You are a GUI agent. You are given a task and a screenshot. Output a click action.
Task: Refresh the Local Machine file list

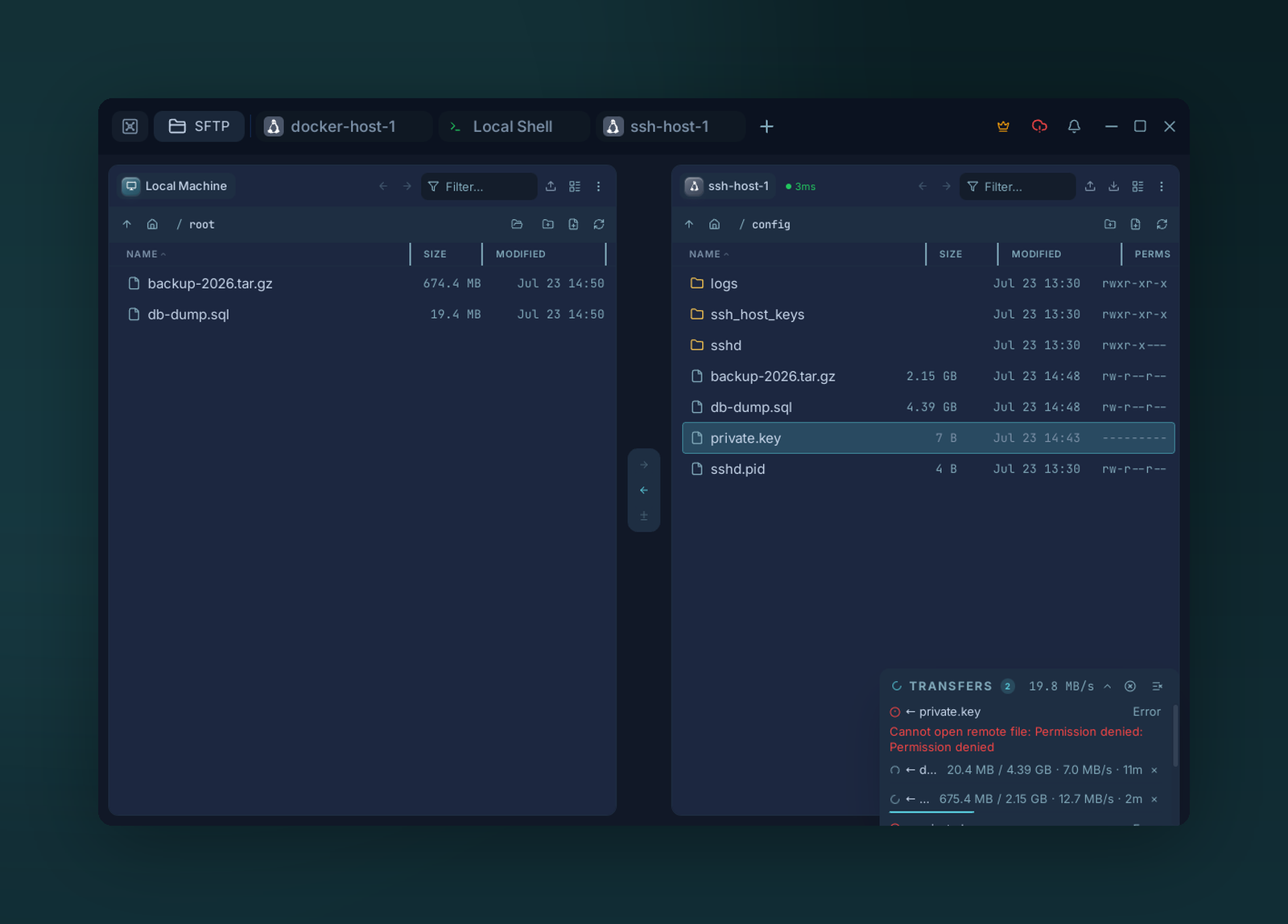pyautogui.click(x=599, y=224)
